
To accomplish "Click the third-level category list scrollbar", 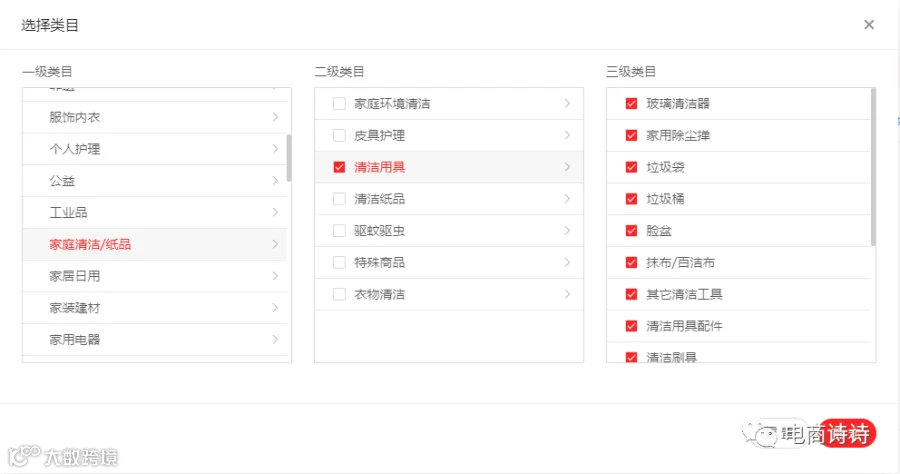I will pos(873,167).
